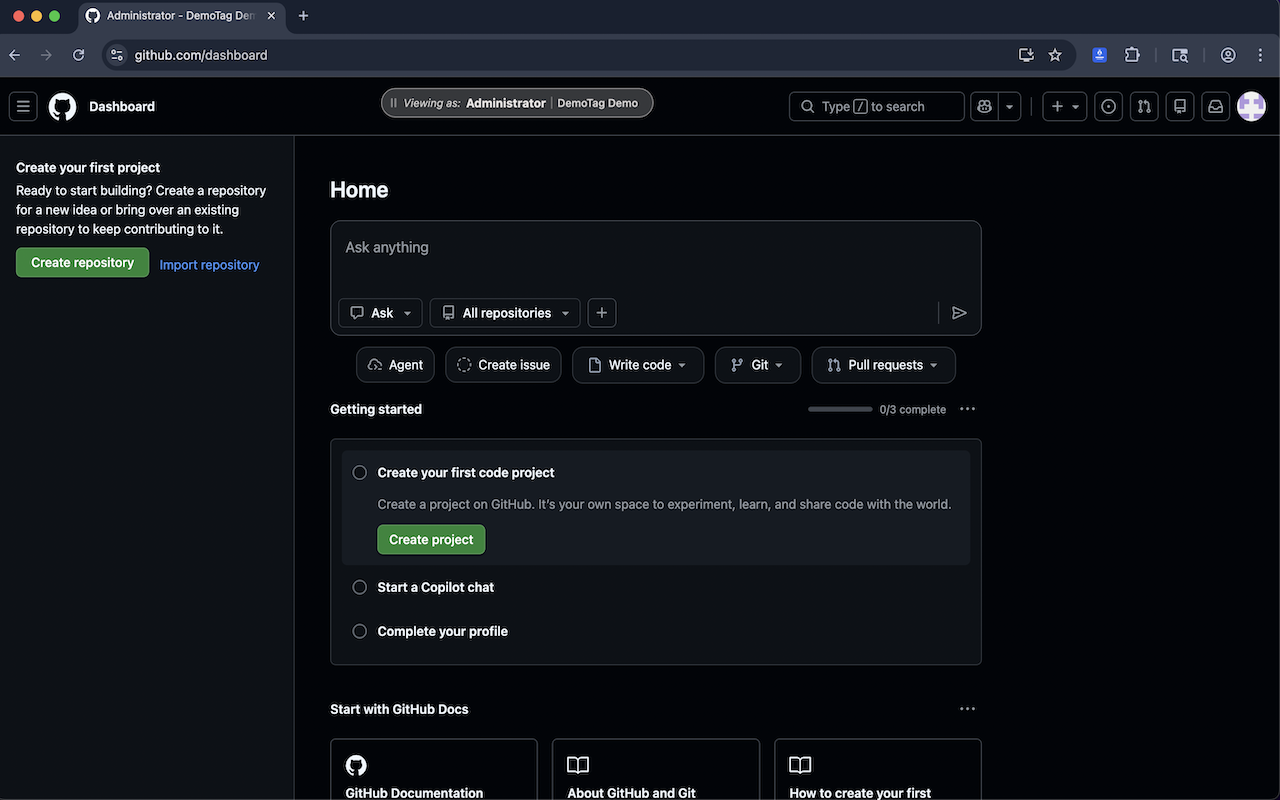Click the plus attachment button in chat box
1280x800 pixels.
coord(602,313)
